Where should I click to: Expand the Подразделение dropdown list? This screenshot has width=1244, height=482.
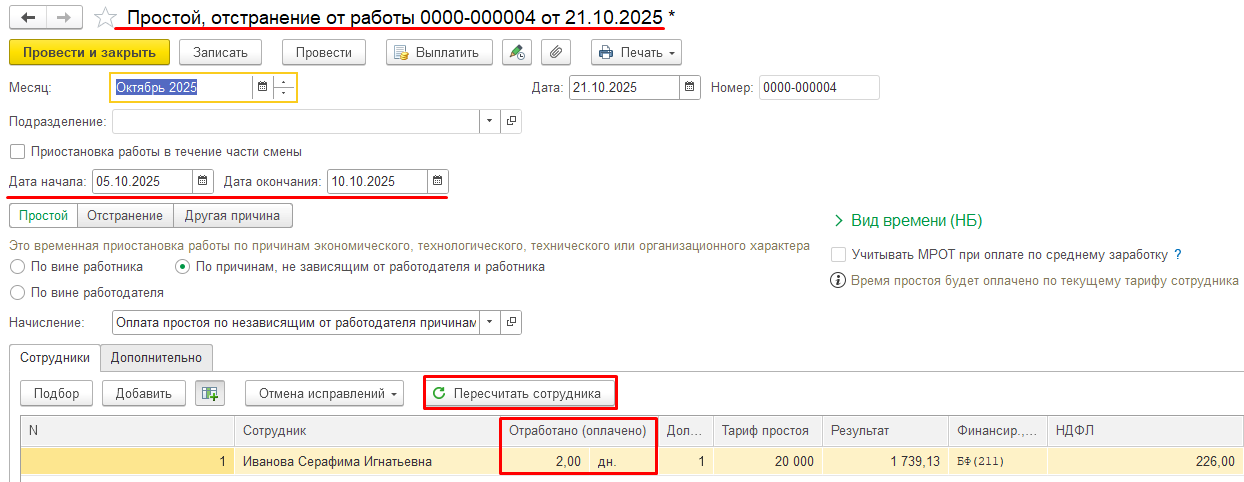pyautogui.click(x=490, y=121)
